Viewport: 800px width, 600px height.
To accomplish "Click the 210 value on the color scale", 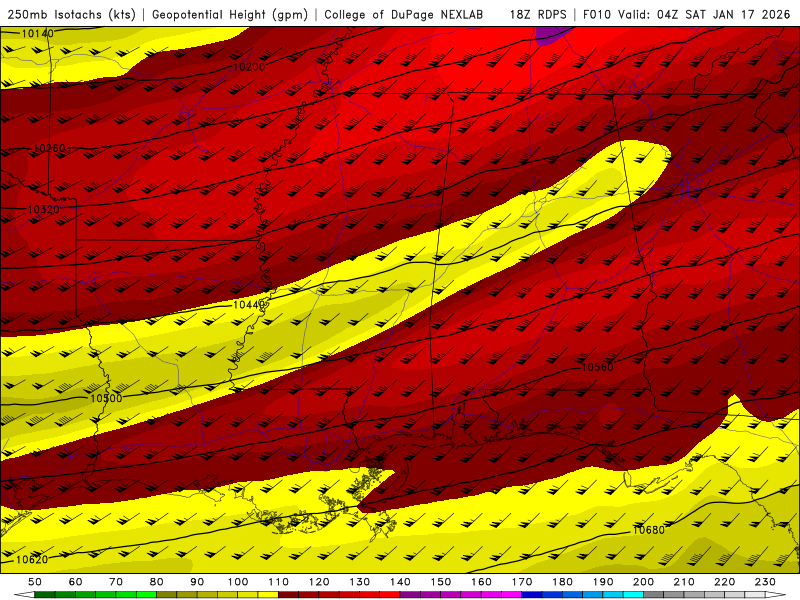I will pos(684,582).
